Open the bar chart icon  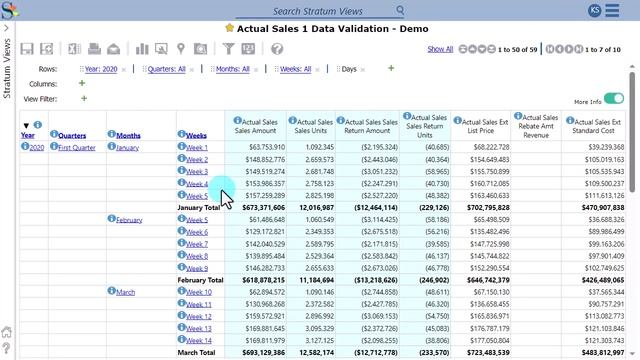tap(142, 49)
